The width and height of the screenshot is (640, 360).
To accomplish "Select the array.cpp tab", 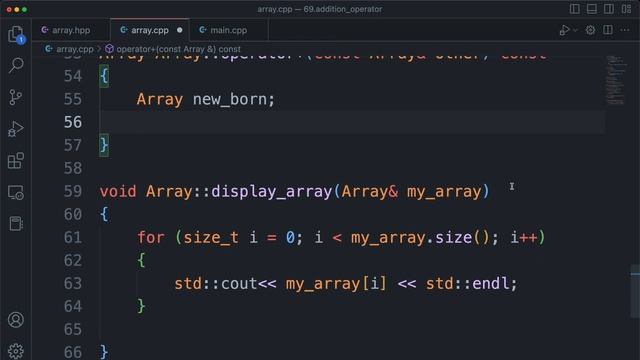I will pyautogui.click(x=149, y=30).
